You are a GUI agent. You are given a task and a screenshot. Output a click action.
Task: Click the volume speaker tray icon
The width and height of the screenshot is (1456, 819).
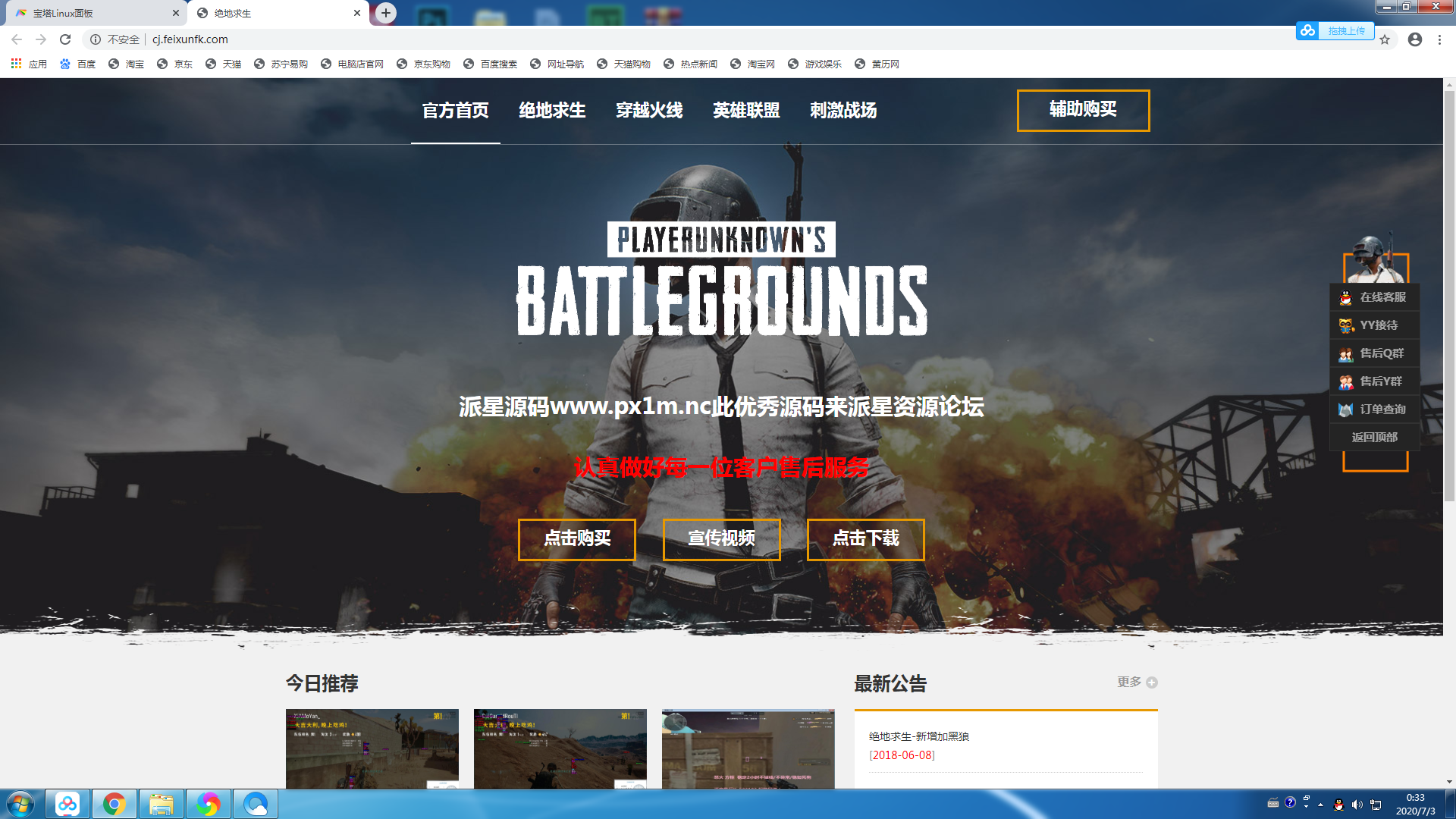[x=1357, y=805]
